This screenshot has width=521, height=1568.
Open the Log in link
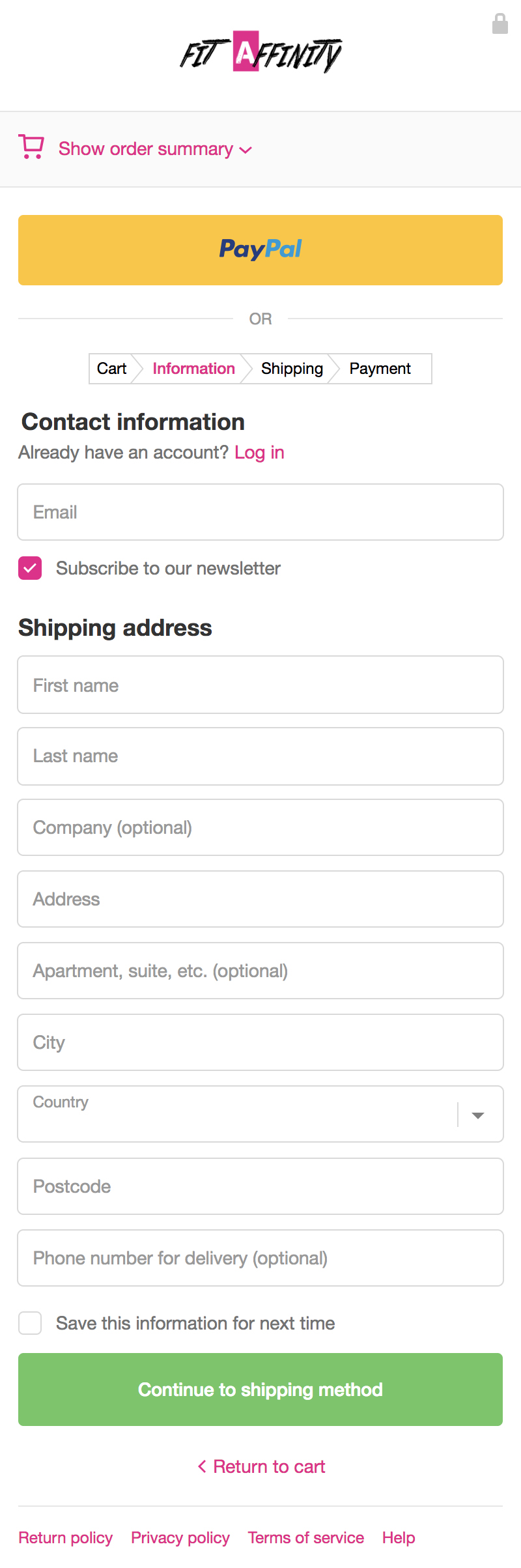click(259, 452)
